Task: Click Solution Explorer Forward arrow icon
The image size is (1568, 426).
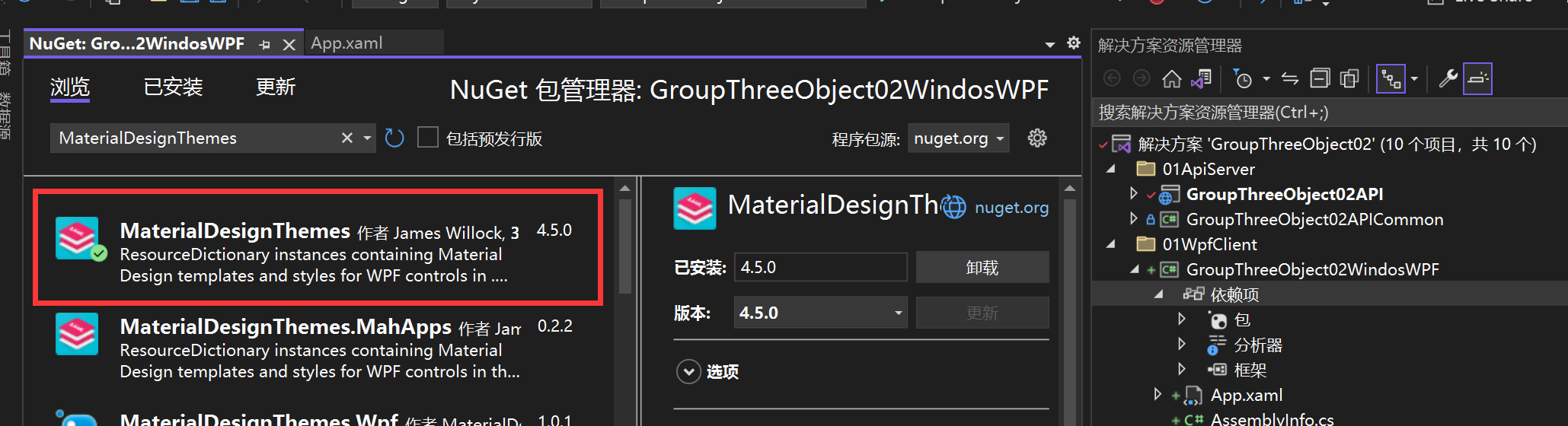Action: pyautogui.click(x=1142, y=78)
